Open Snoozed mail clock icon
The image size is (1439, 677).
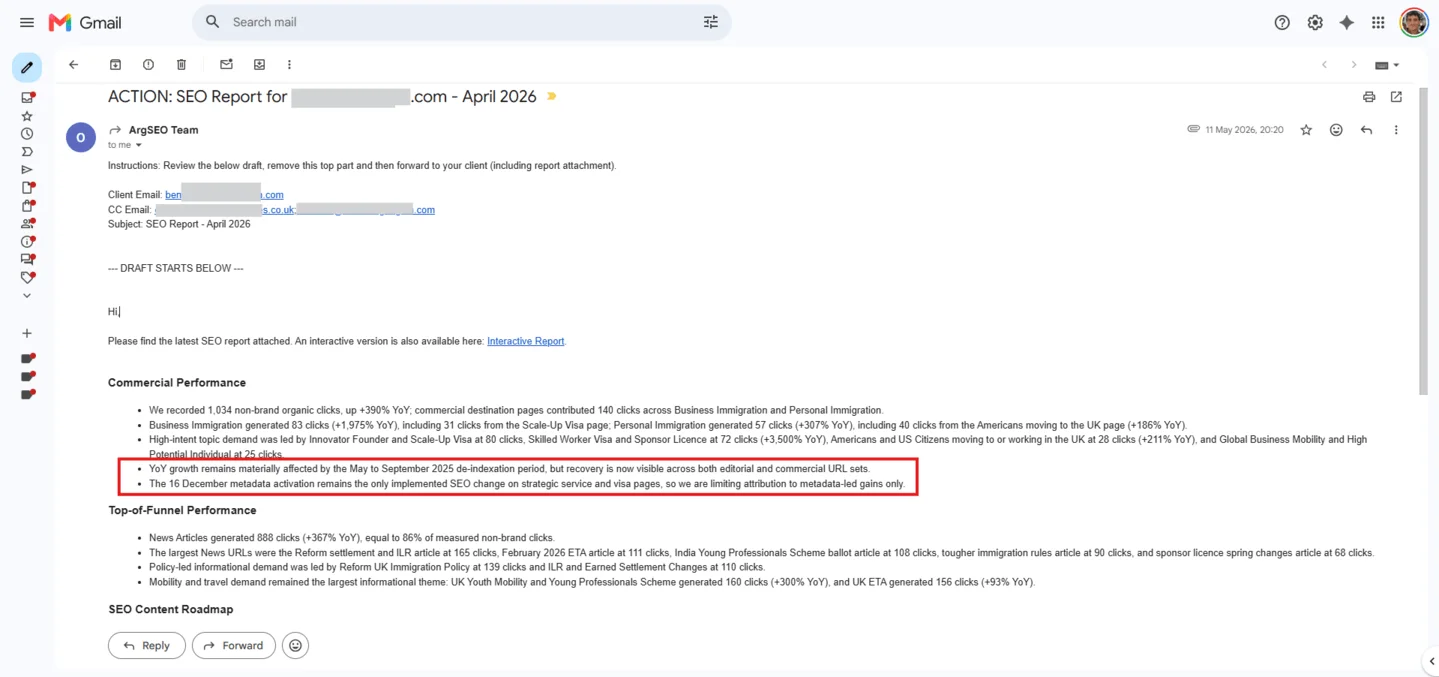pyautogui.click(x=27, y=134)
